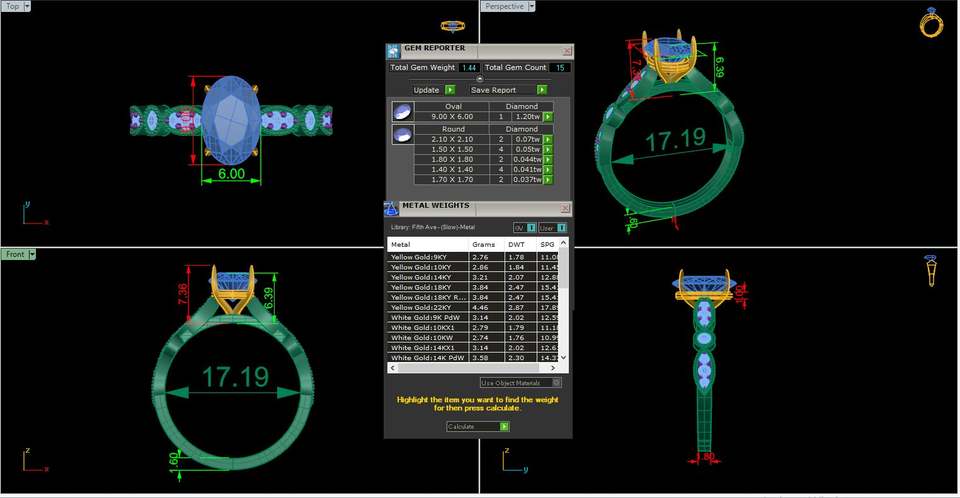This screenshot has height=498, width=960.
Task: Open the Front viewport dropdown arrow
Action: click(x=32, y=254)
